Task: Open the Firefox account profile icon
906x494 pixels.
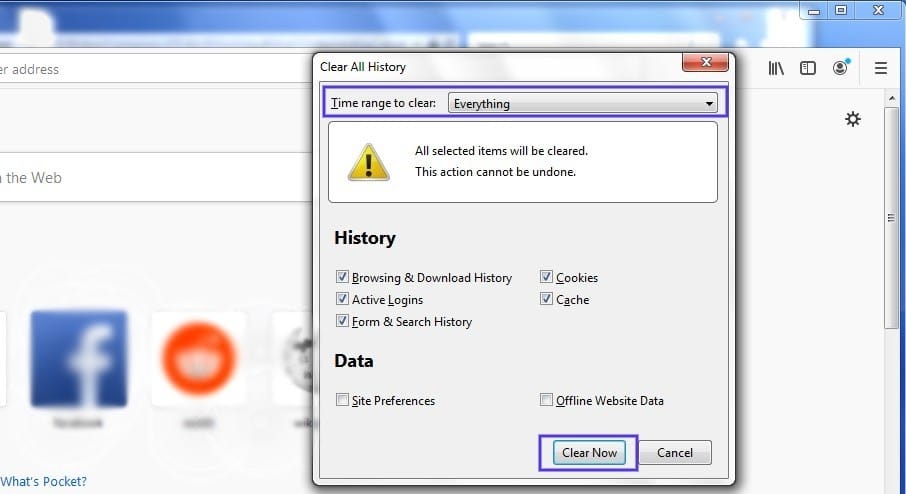Action: click(x=842, y=68)
